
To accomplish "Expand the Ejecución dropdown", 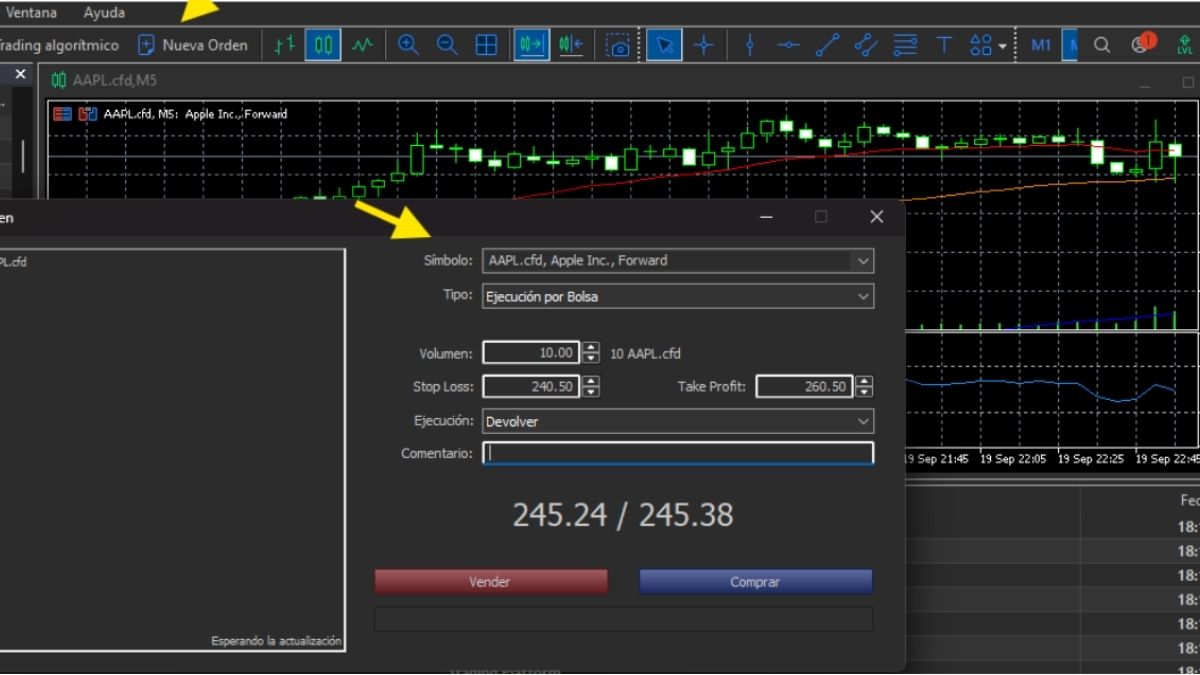I will tap(862, 422).
